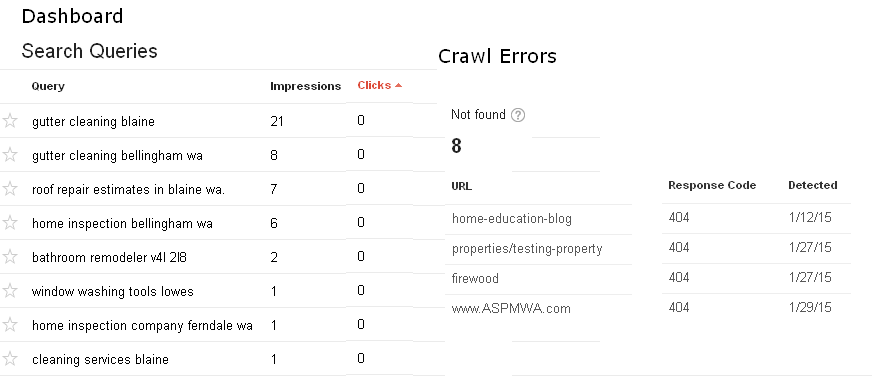Toggle star for 'bathroom remodeler v4l 2l8'
The height and width of the screenshot is (390, 872).
10,256
